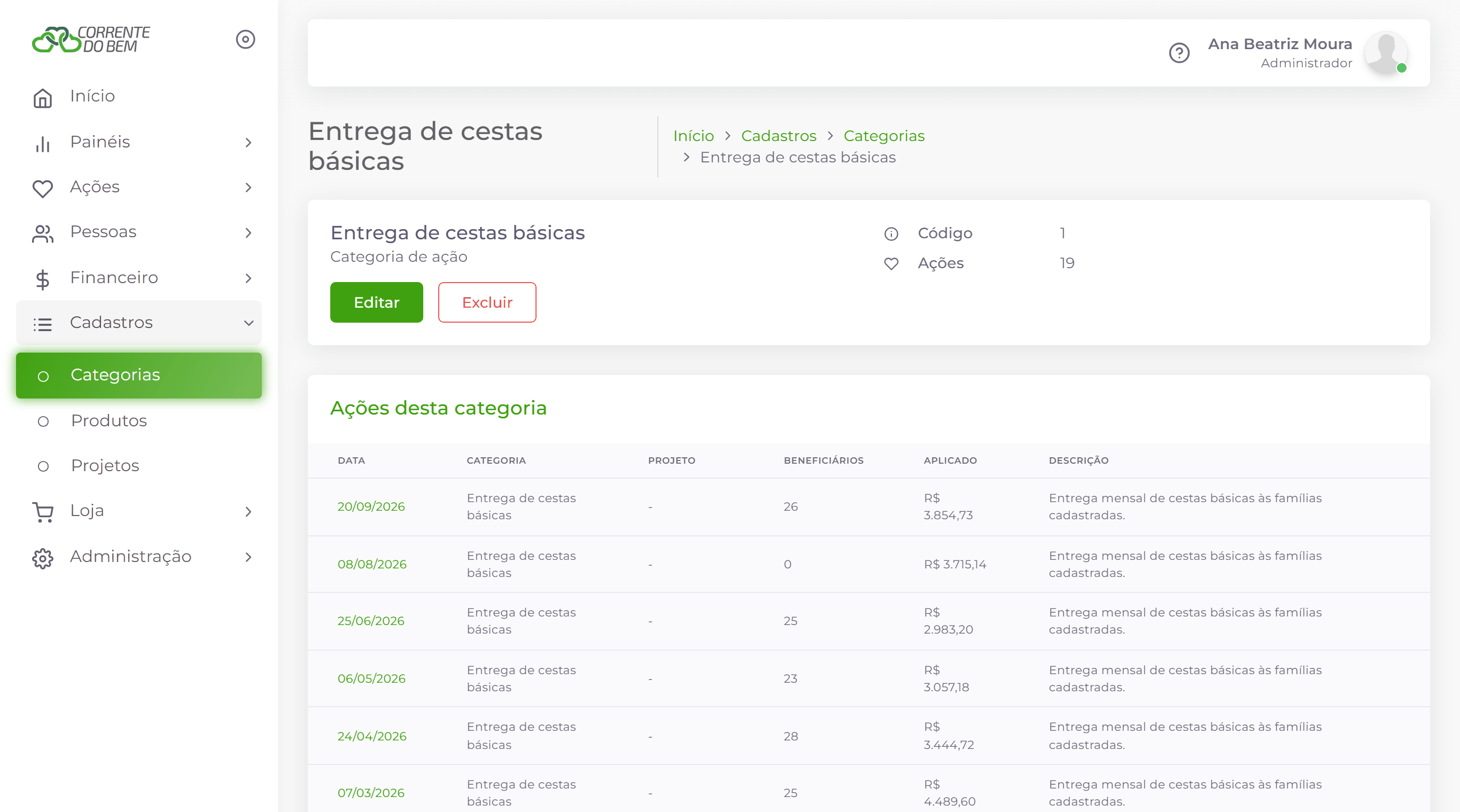Toggle the sidebar pin circle icon

click(x=245, y=40)
